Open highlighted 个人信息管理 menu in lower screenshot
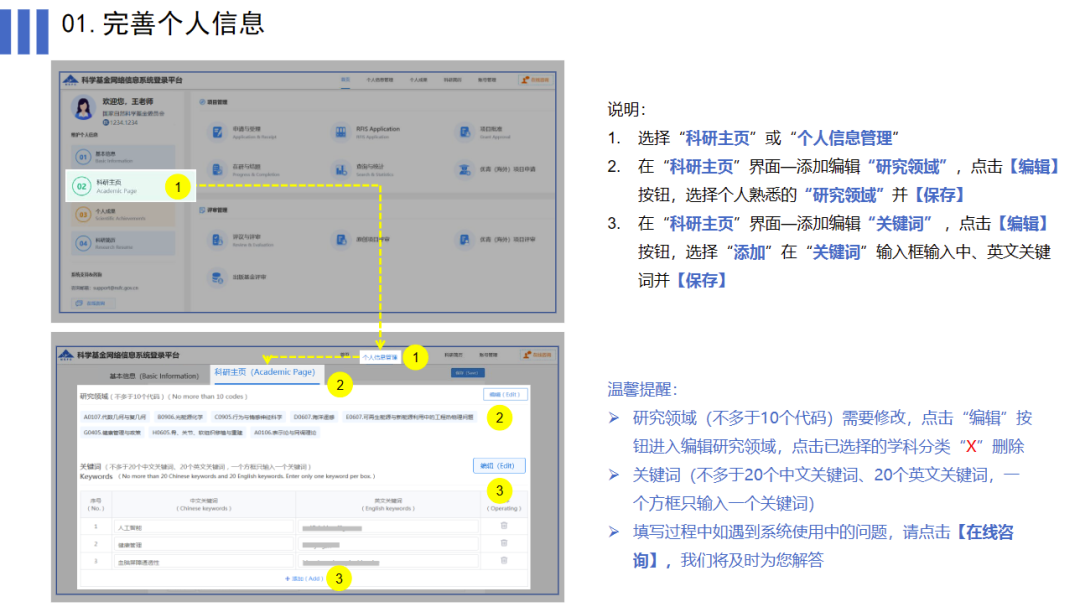Viewport: 1080px width, 607px height. pyautogui.click(x=380, y=358)
